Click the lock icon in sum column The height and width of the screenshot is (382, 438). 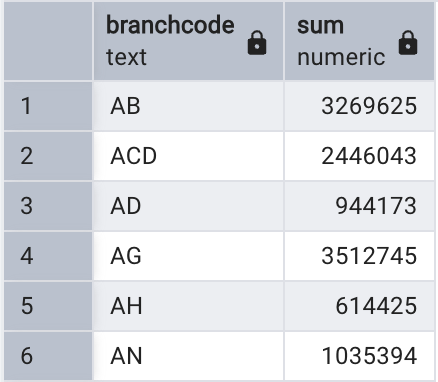point(408,43)
